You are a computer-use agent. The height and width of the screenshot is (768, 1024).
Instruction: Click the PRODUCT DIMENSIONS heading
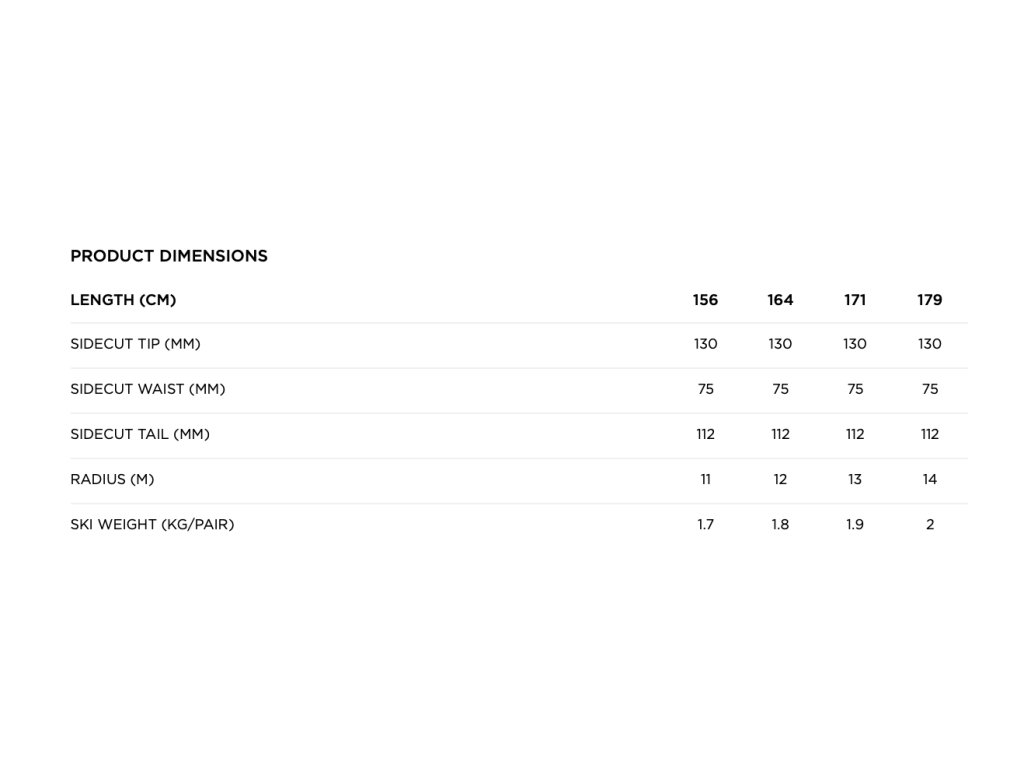[x=168, y=256]
